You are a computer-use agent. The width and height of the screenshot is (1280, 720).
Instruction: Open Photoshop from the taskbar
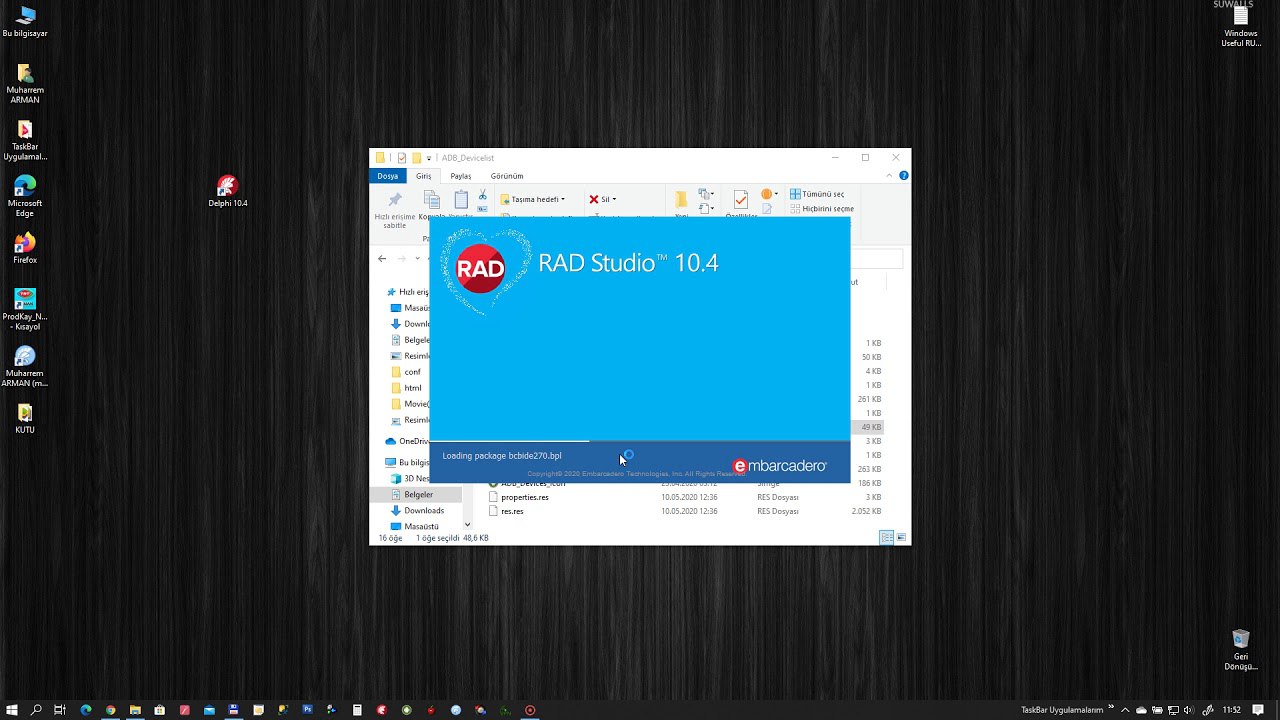[307, 709]
